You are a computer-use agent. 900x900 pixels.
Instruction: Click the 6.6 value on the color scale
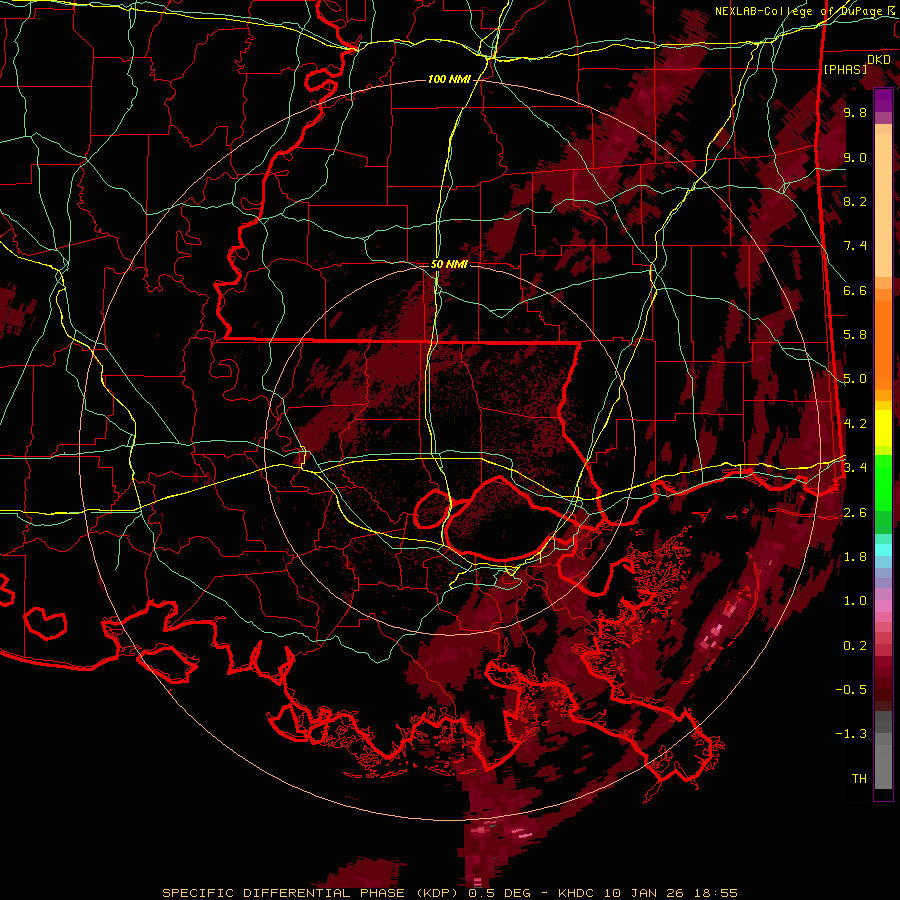pos(855,290)
